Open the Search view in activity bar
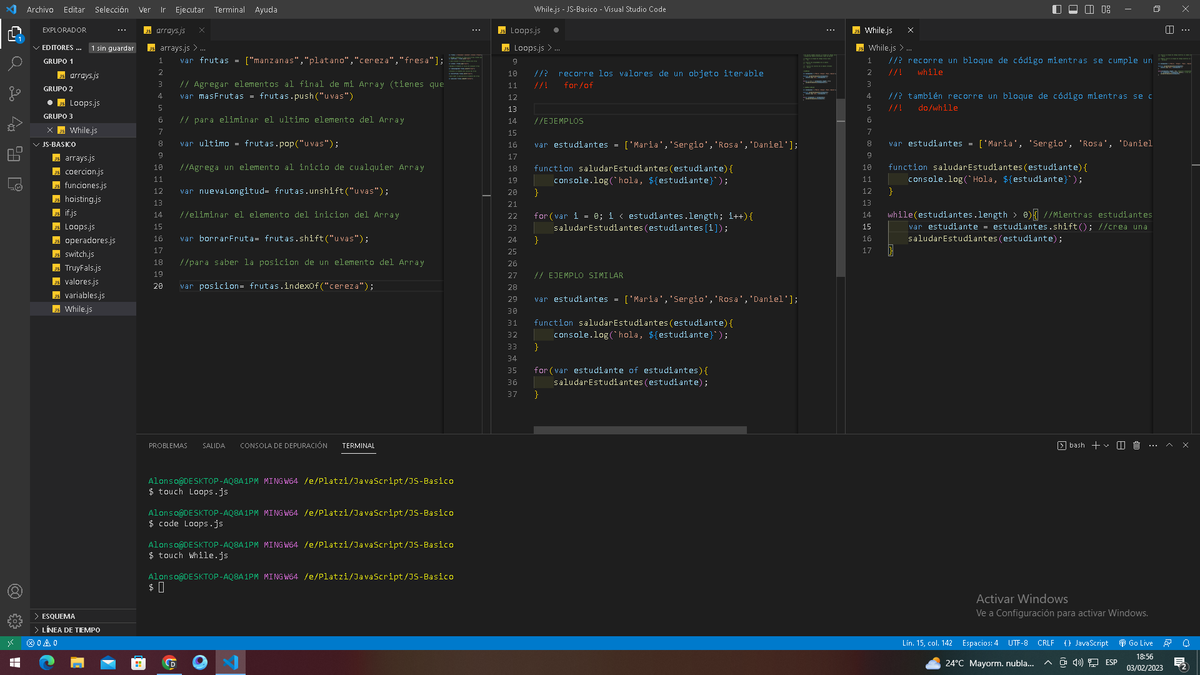 (15, 63)
